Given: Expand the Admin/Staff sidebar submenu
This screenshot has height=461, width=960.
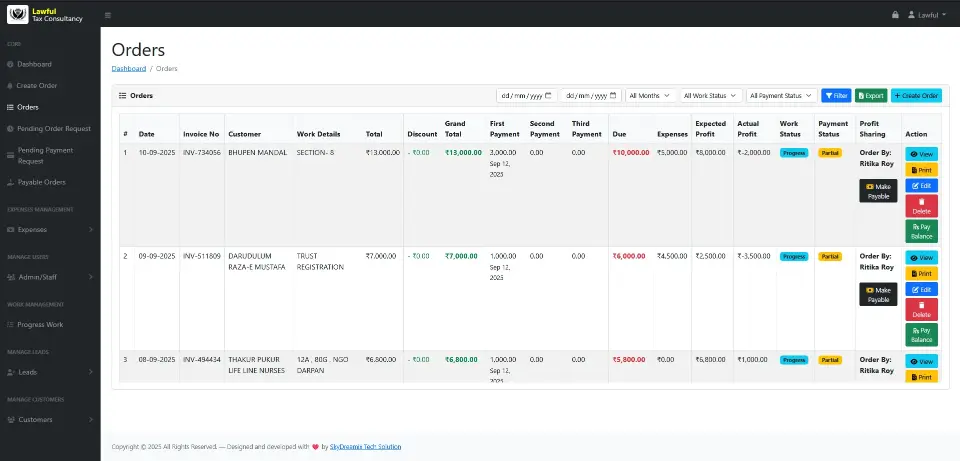Looking at the screenshot, I should (50, 277).
